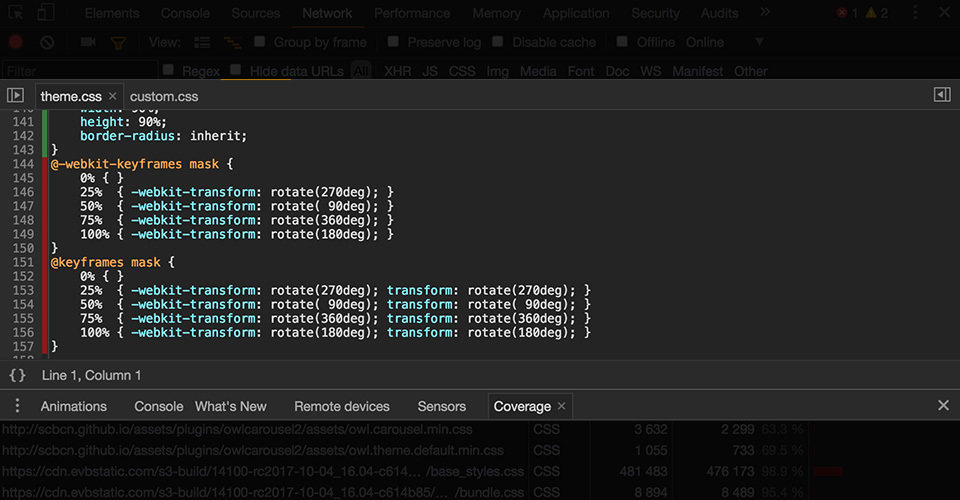960x500 pixels.
Task: Click the yellow warning count indicator
Action: (877, 13)
